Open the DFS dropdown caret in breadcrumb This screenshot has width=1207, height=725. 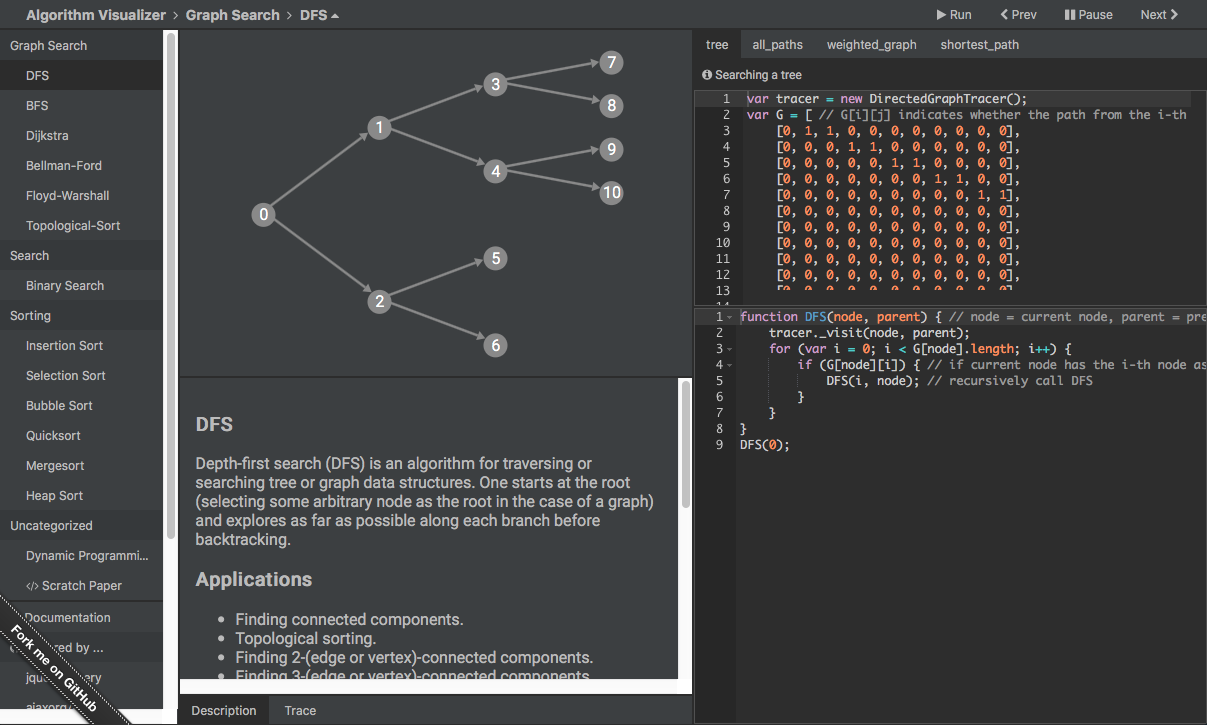(x=335, y=16)
